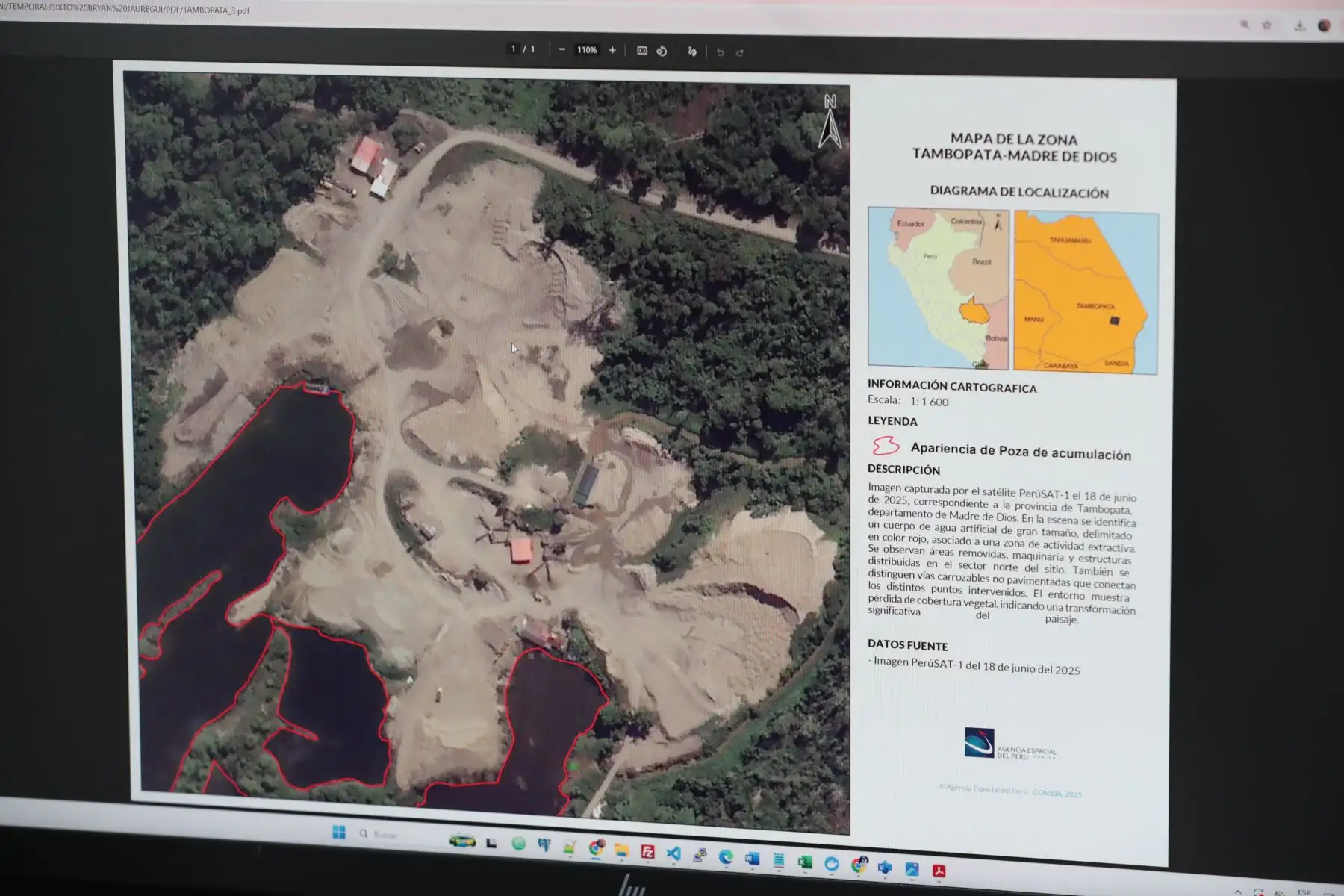
Task: Launch Visual Studio Code from the taskbar
Action: click(673, 853)
